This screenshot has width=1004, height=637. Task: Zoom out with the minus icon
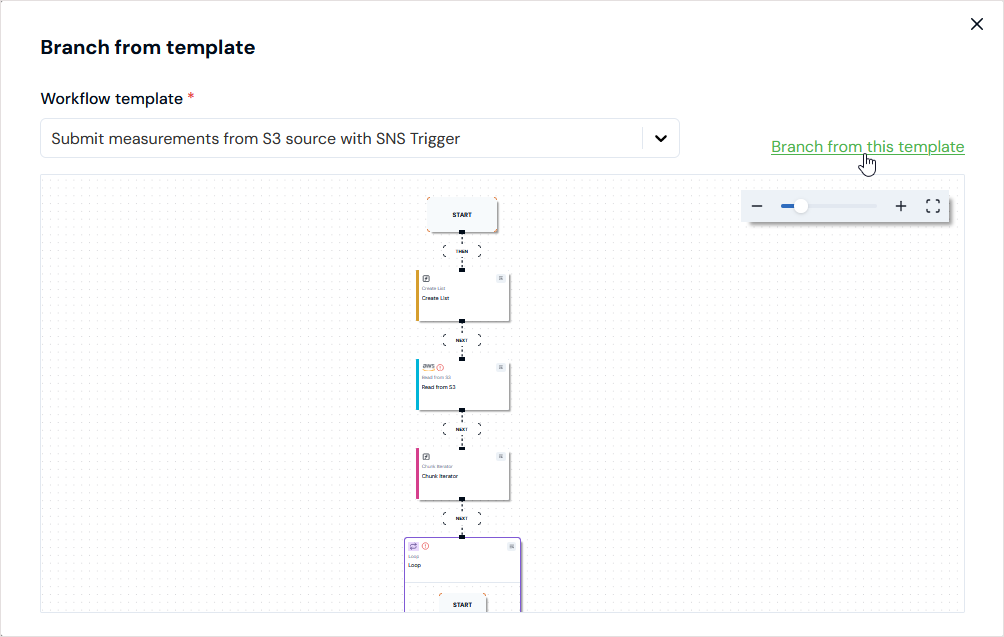click(x=757, y=206)
